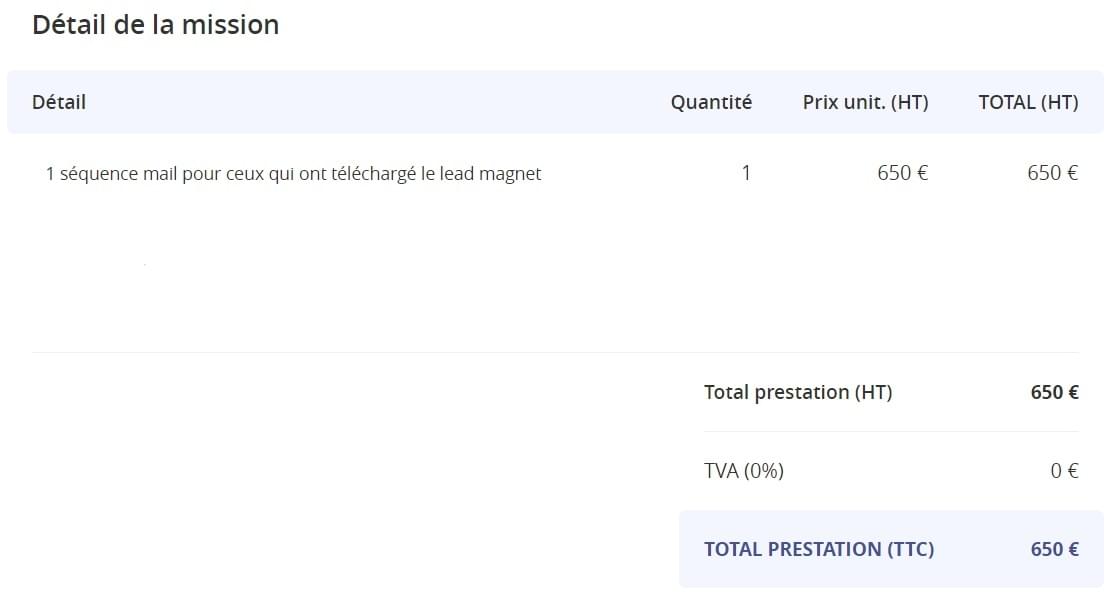Click the 'Quantité' column header
This screenshot has width=1120, height=612.
click(711, 102)
